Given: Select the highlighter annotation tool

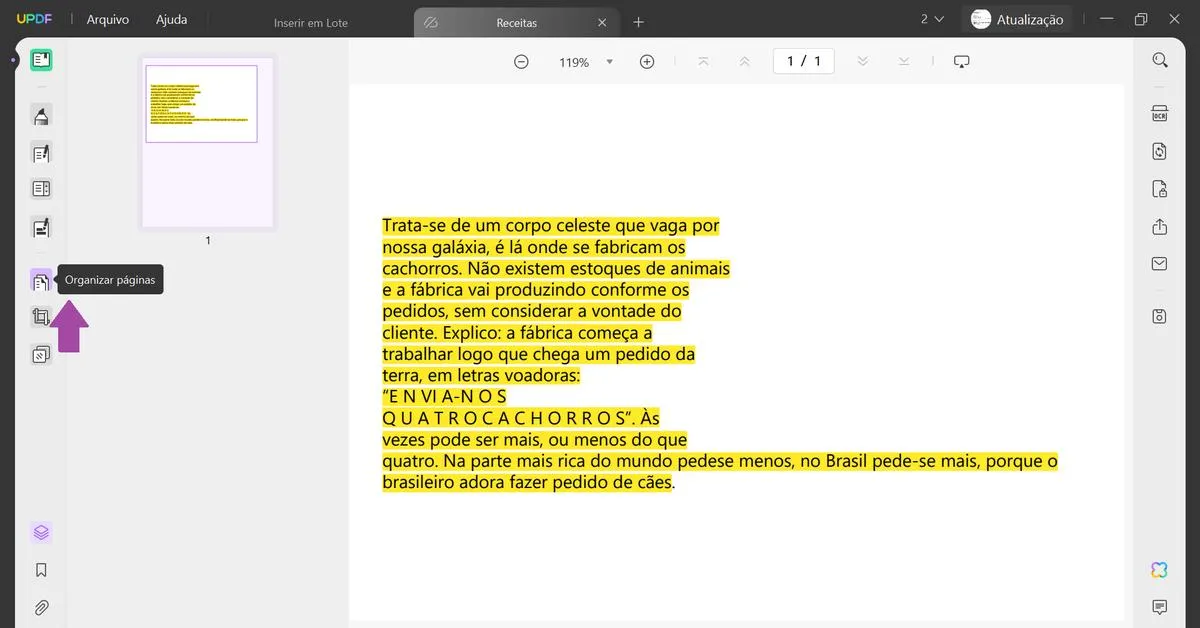Looking at the screenshot, I should [41, 116].
